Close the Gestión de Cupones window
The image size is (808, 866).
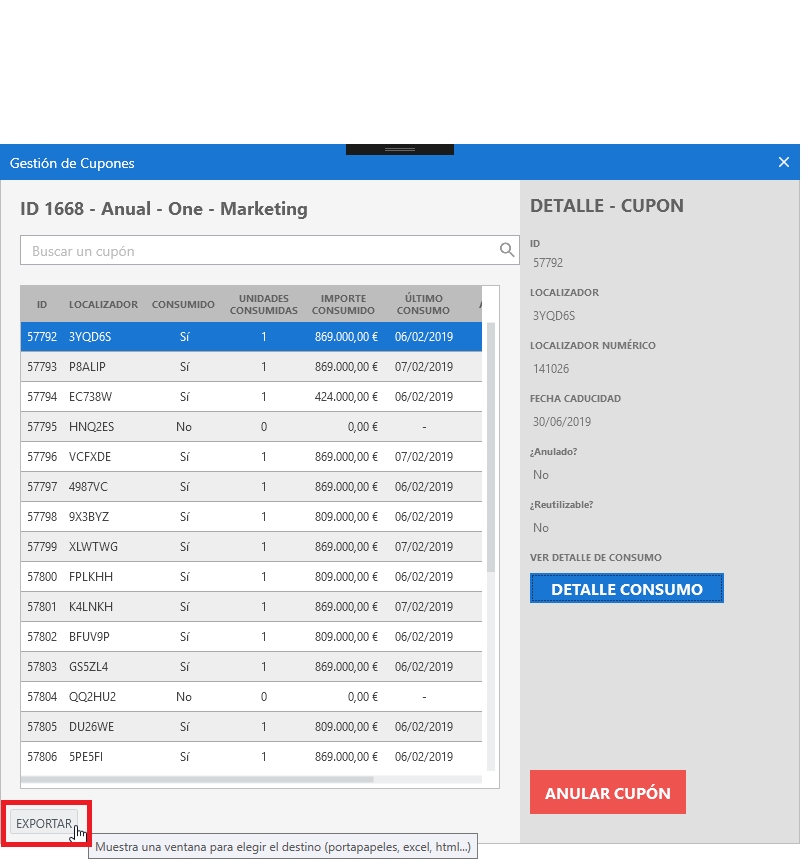783,162
